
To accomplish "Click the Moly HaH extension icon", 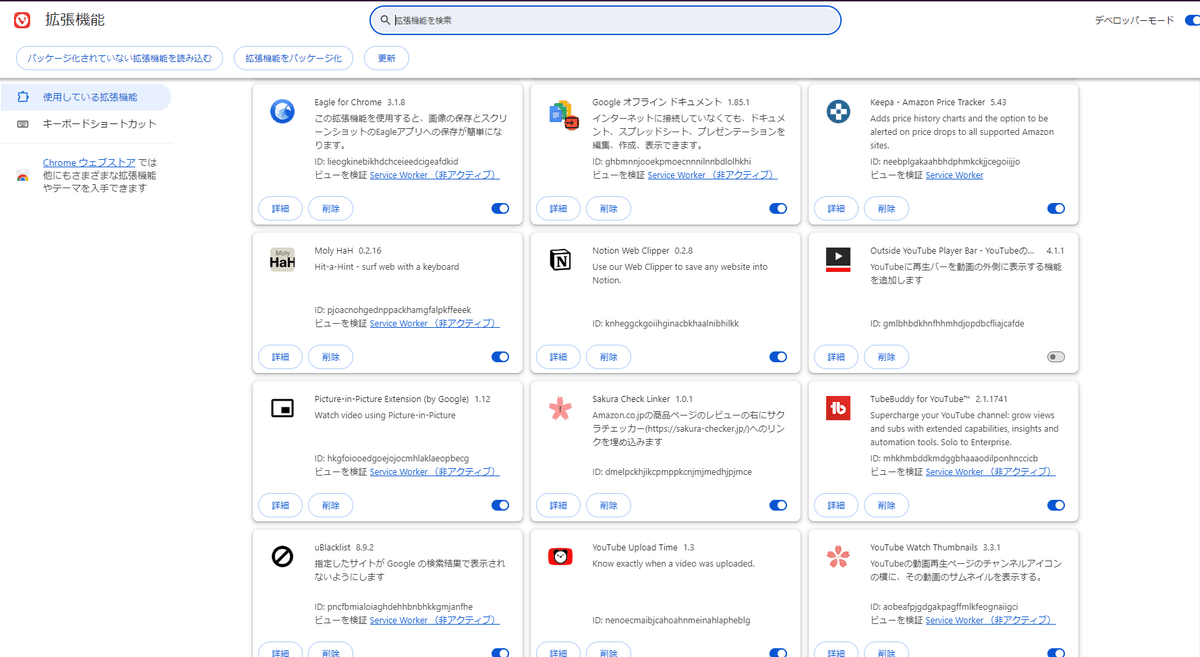I will (x=281, y=259).
